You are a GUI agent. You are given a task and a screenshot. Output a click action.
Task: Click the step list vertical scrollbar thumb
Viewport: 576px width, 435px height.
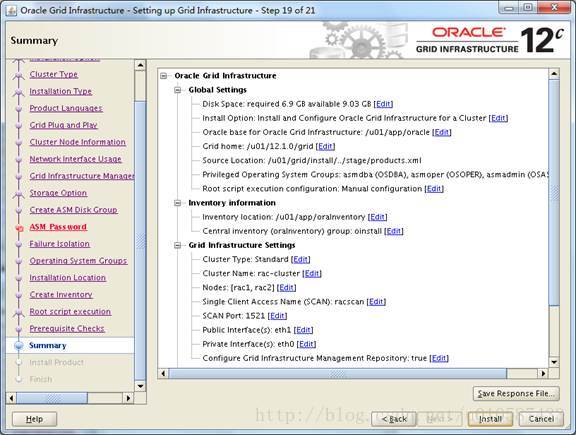coord(140,241)
